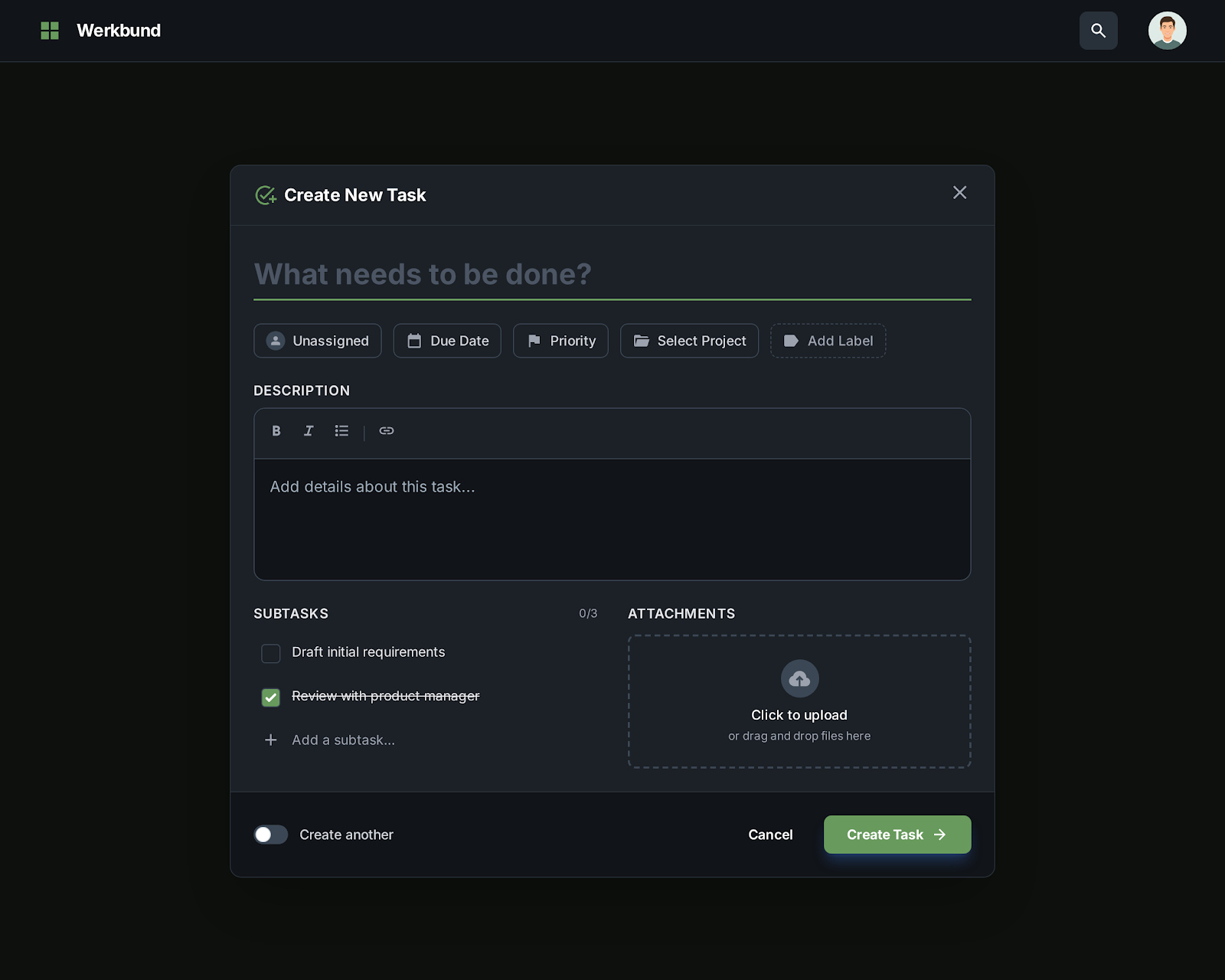Click the Create Task button

897,835
